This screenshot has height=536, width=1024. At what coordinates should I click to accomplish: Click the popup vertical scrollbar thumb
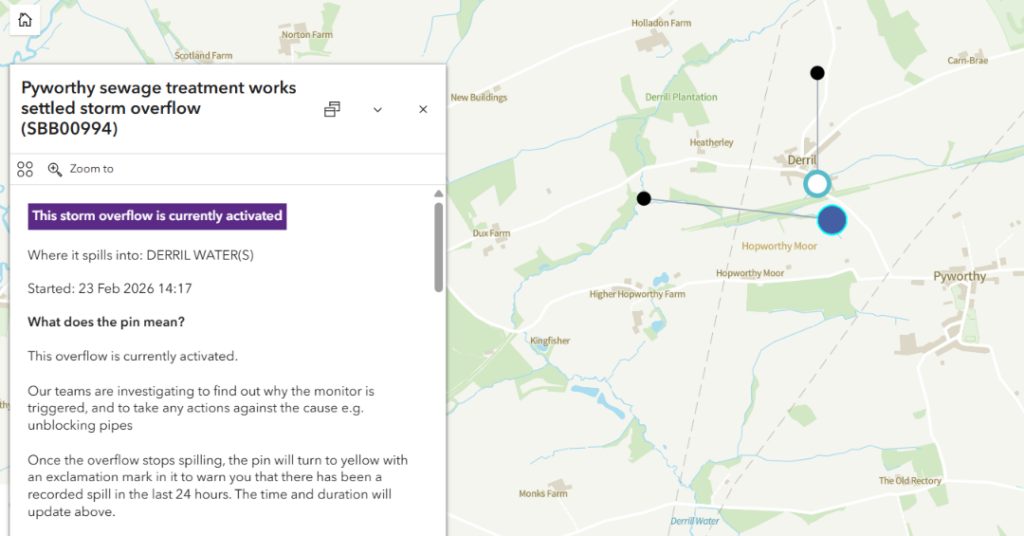(438, 246)
